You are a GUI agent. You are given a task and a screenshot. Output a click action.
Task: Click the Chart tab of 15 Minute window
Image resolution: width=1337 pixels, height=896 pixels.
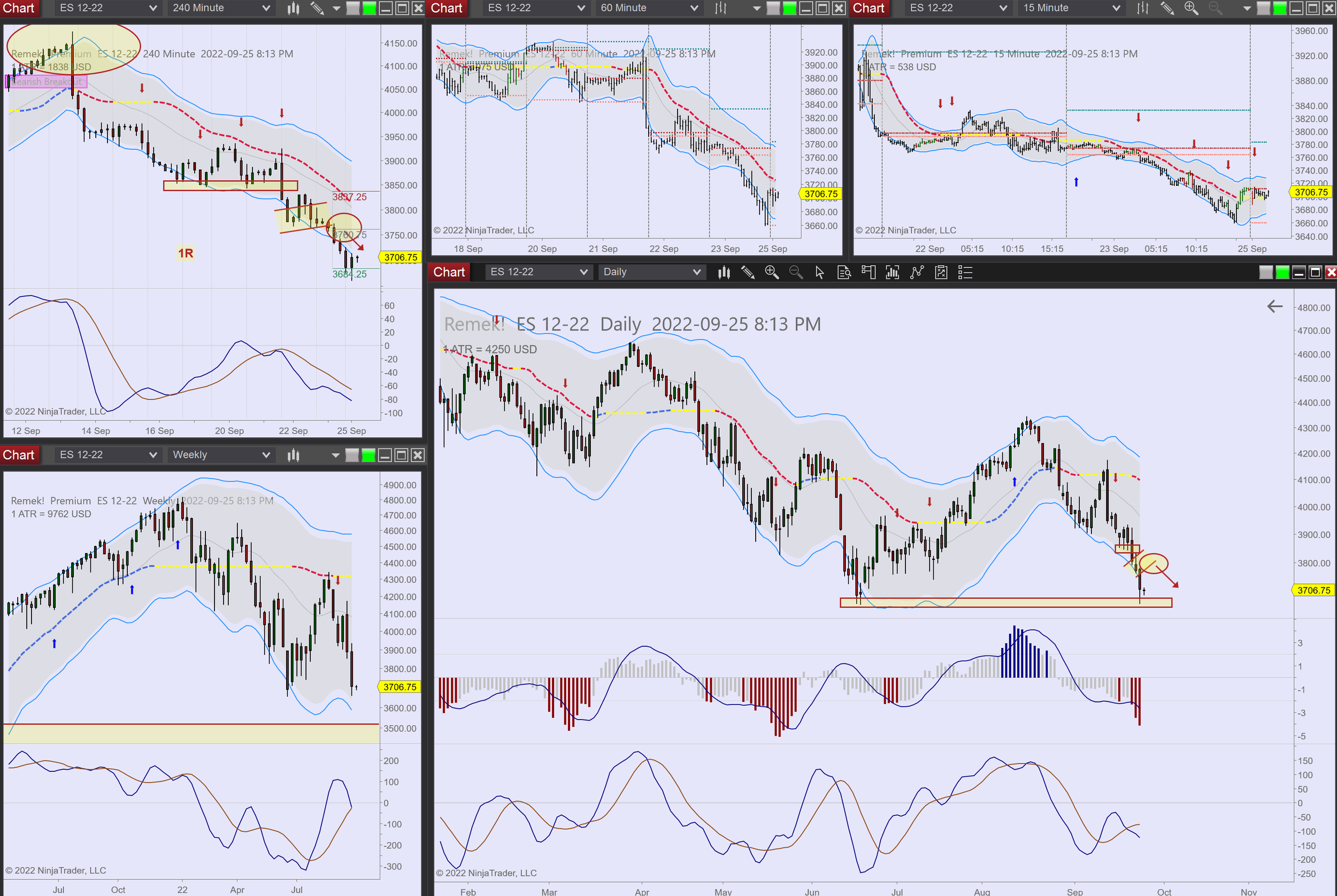(869, 8)
